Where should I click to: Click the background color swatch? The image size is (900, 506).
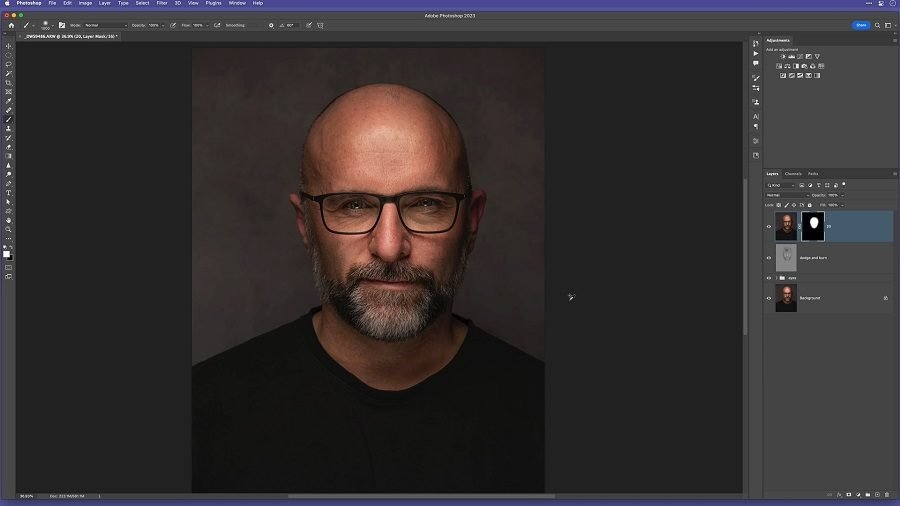click(x=11, y=258)
